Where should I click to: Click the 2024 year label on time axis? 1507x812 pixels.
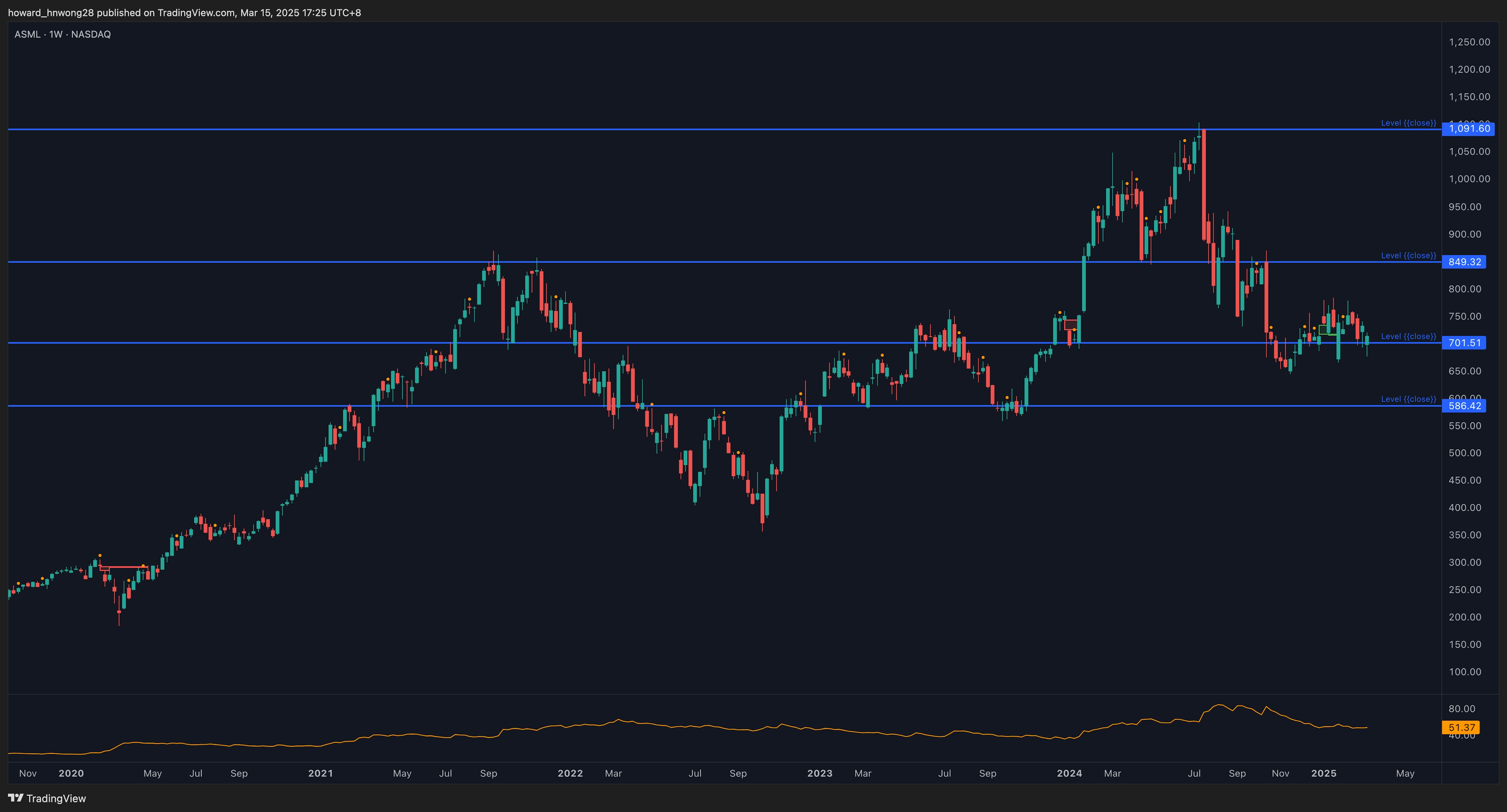1069,774
